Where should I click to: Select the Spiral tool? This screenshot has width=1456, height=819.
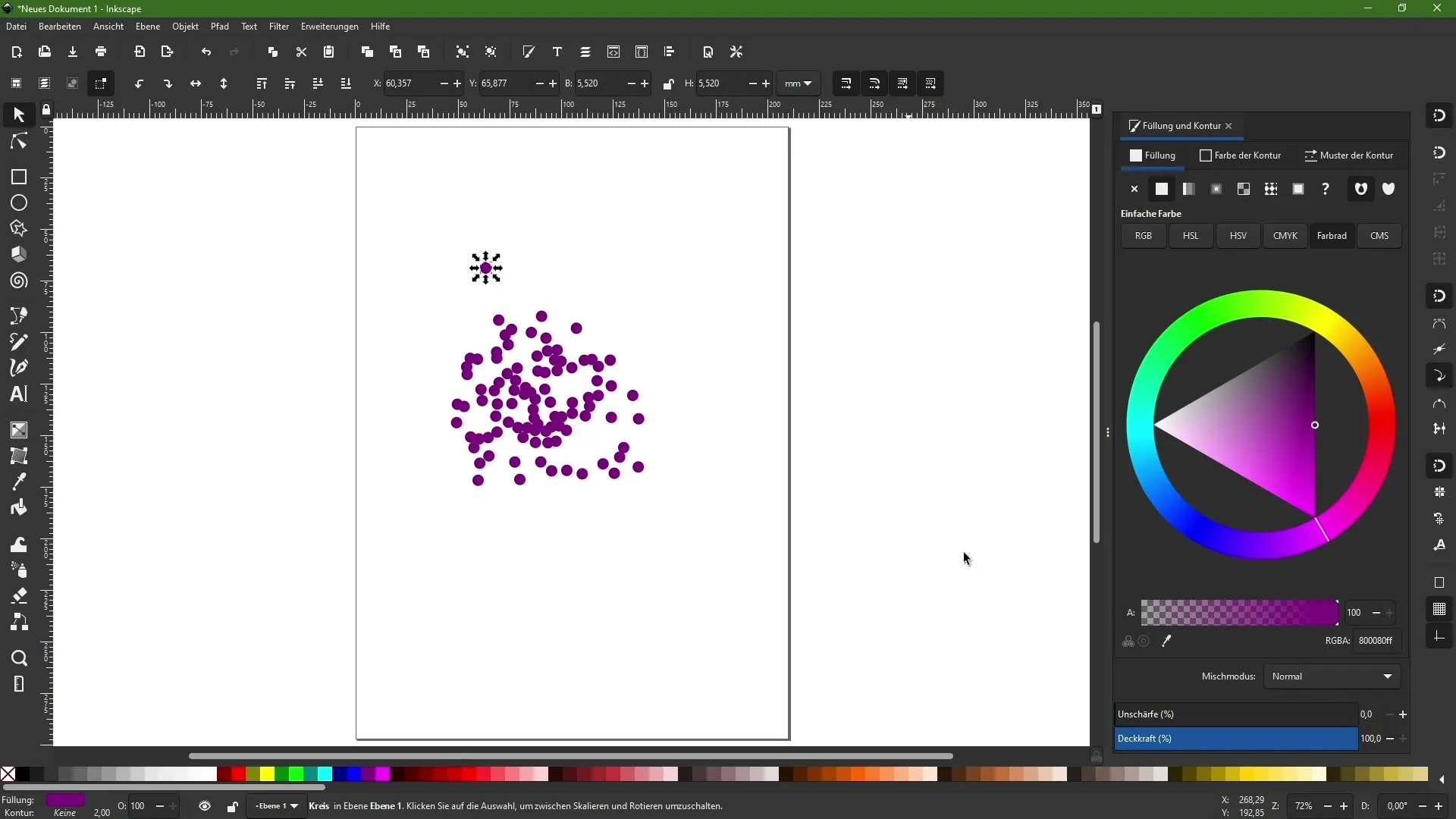pos(19,281)
